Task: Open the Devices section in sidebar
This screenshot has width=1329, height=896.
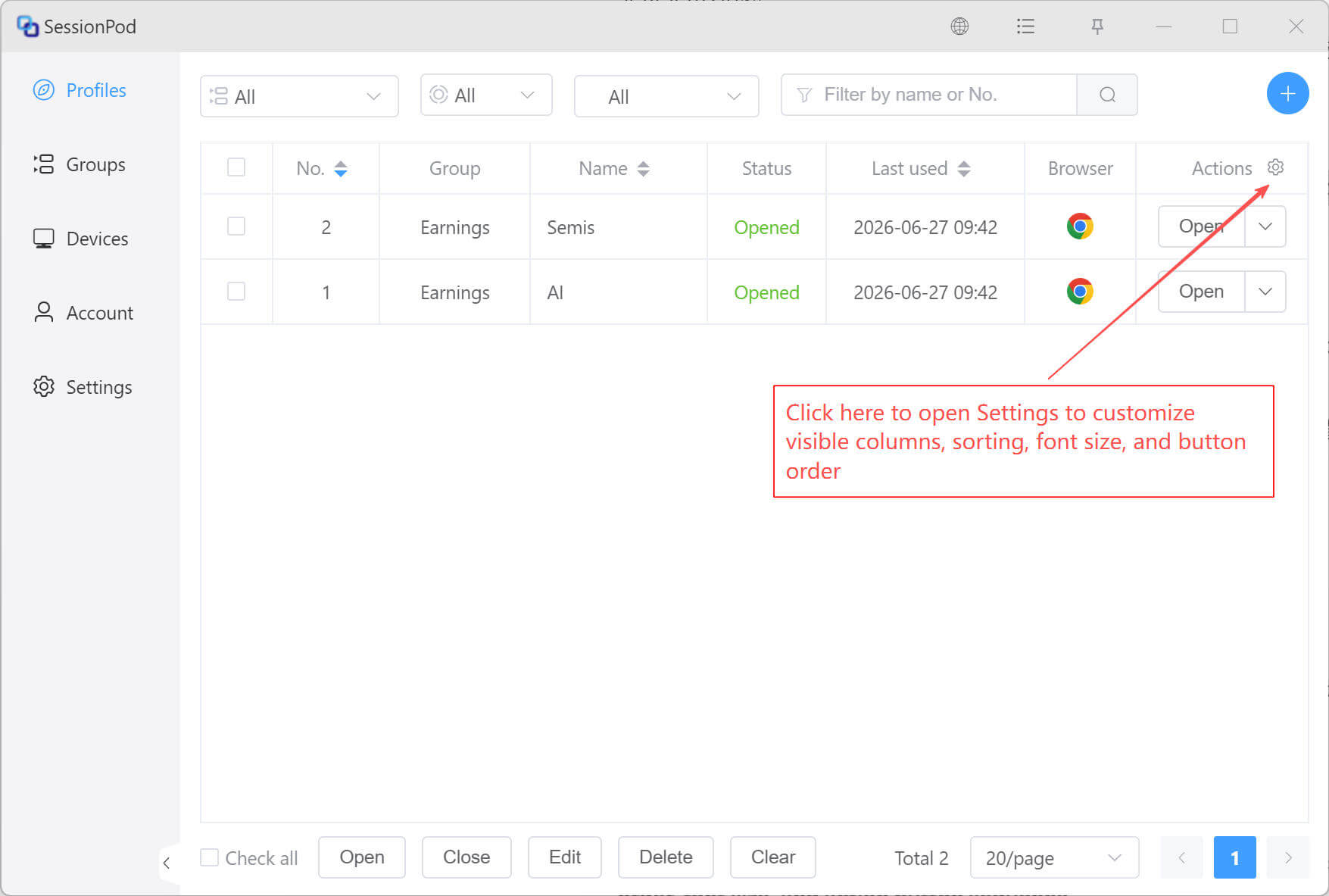Action: (81, 239)
